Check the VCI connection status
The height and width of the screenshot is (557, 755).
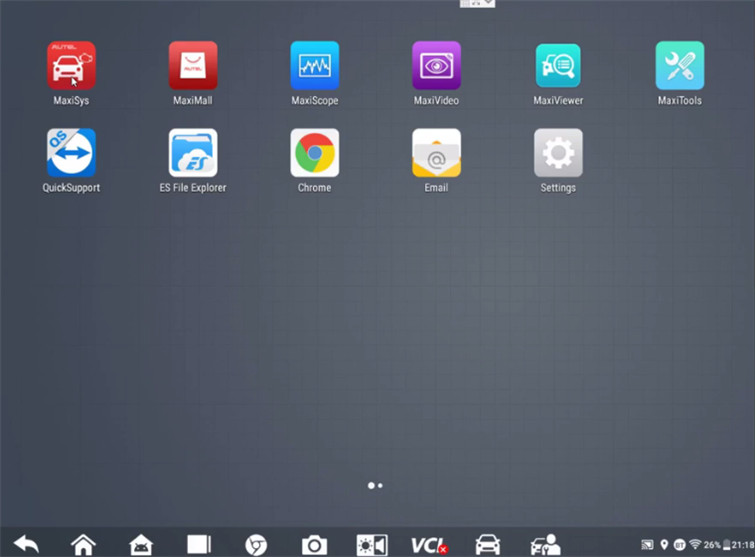pyautogui.click(x=430, y=545)
